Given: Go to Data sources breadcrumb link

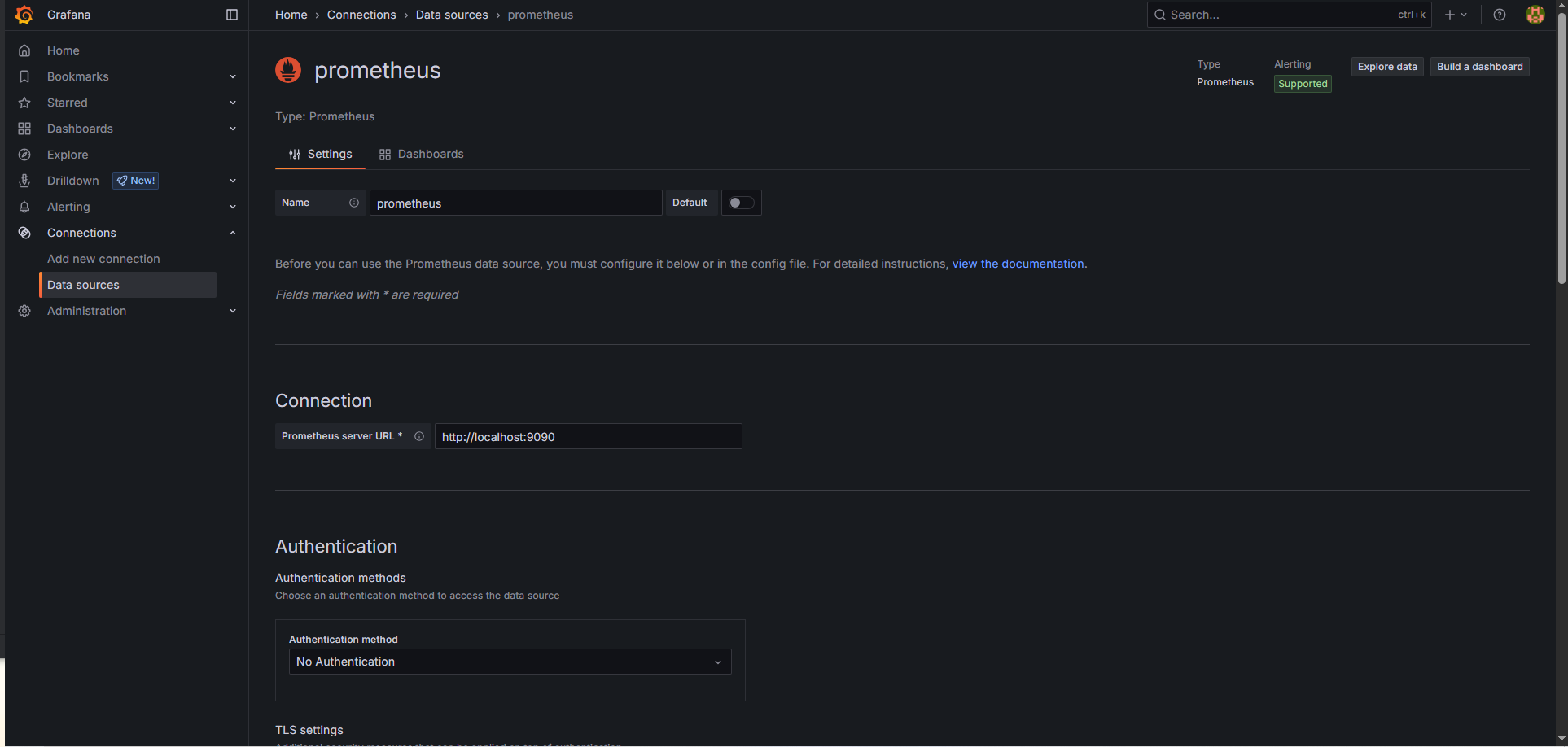Looking at the screenshot, I should (452, 15).
